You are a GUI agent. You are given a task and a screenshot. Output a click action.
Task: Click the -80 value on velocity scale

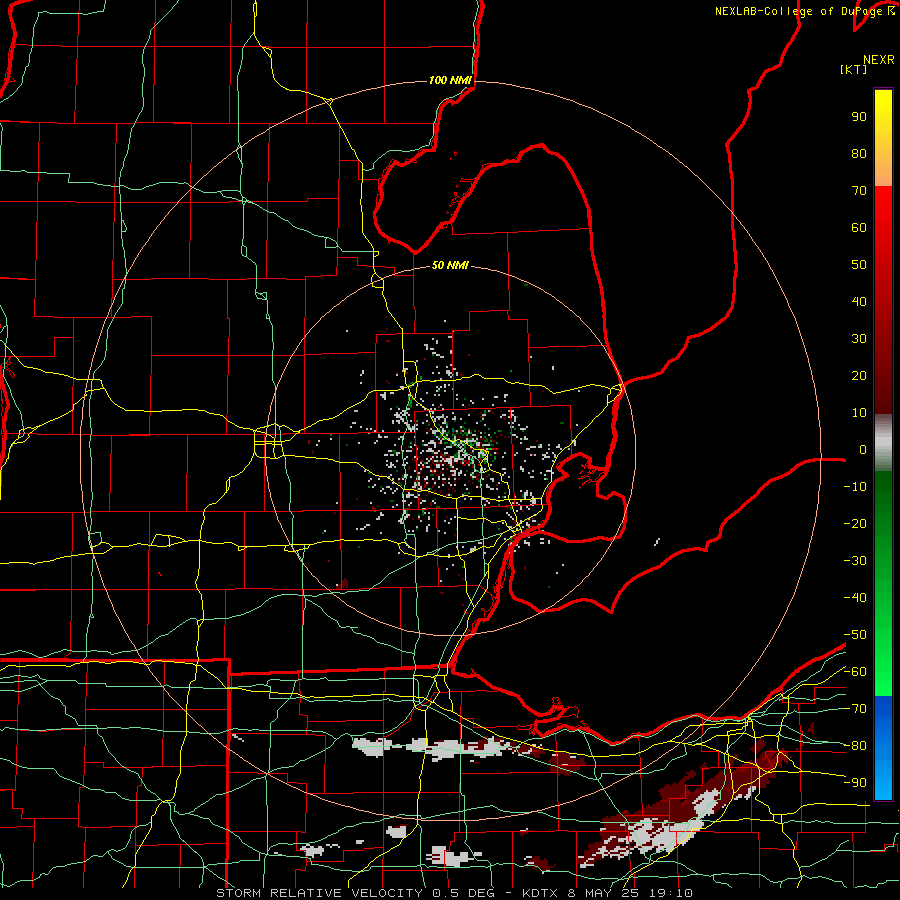(x=855, y=746)
